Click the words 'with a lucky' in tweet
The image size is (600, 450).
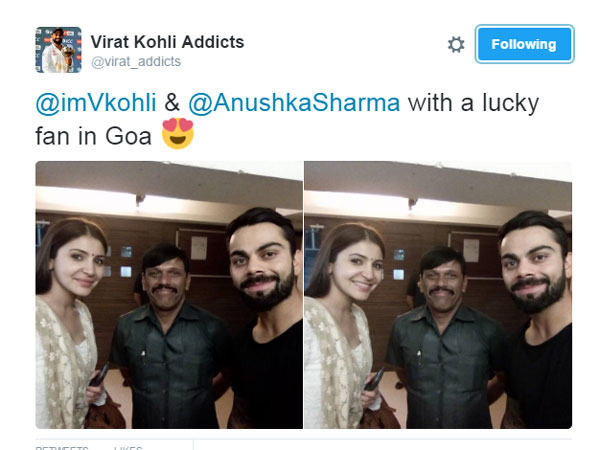click(x=473, y=103)
